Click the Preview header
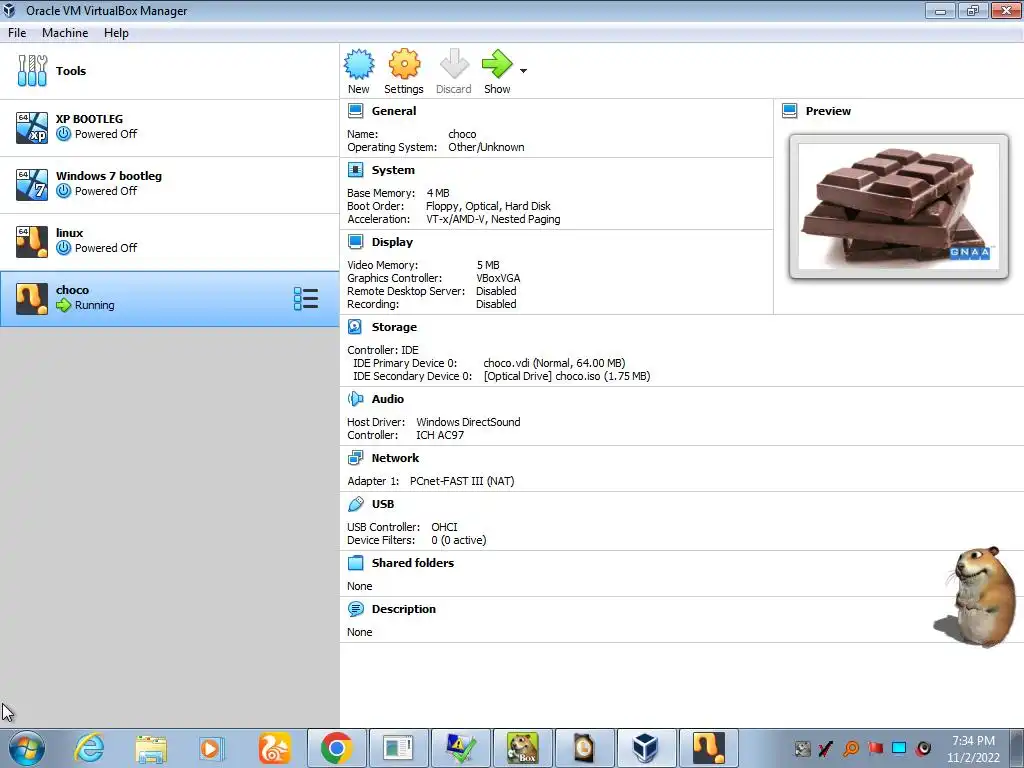 (x=828, y=111)
